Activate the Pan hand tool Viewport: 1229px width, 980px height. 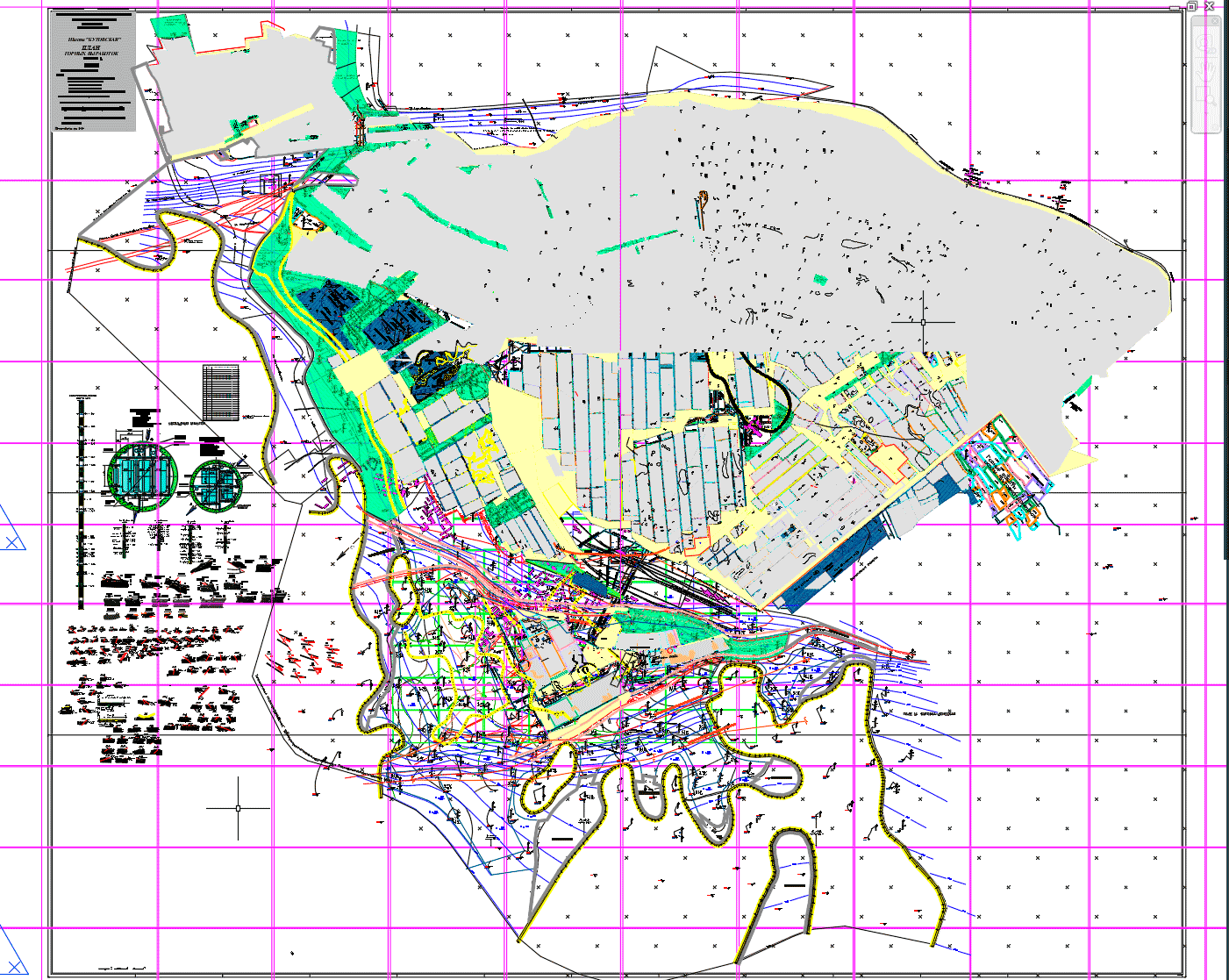coord(1206,71)
